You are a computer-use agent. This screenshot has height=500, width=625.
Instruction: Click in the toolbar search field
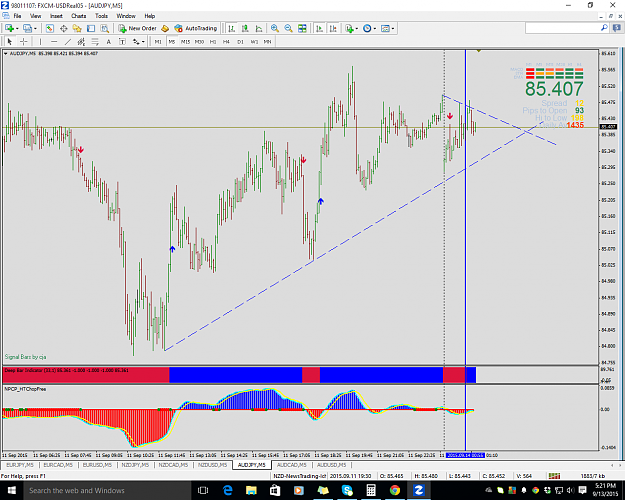[562, 28]
